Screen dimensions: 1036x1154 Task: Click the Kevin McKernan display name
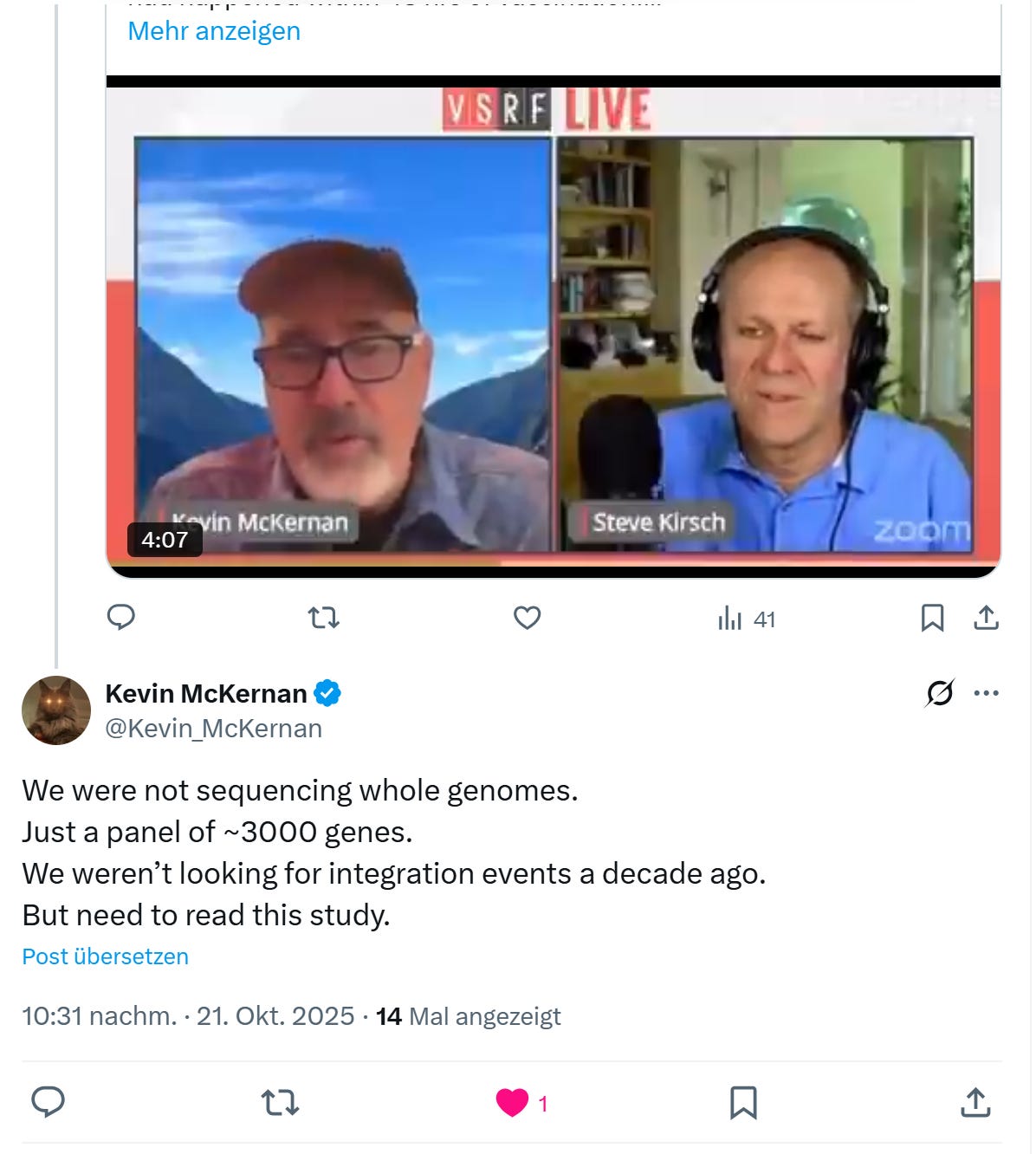(206, 693)
